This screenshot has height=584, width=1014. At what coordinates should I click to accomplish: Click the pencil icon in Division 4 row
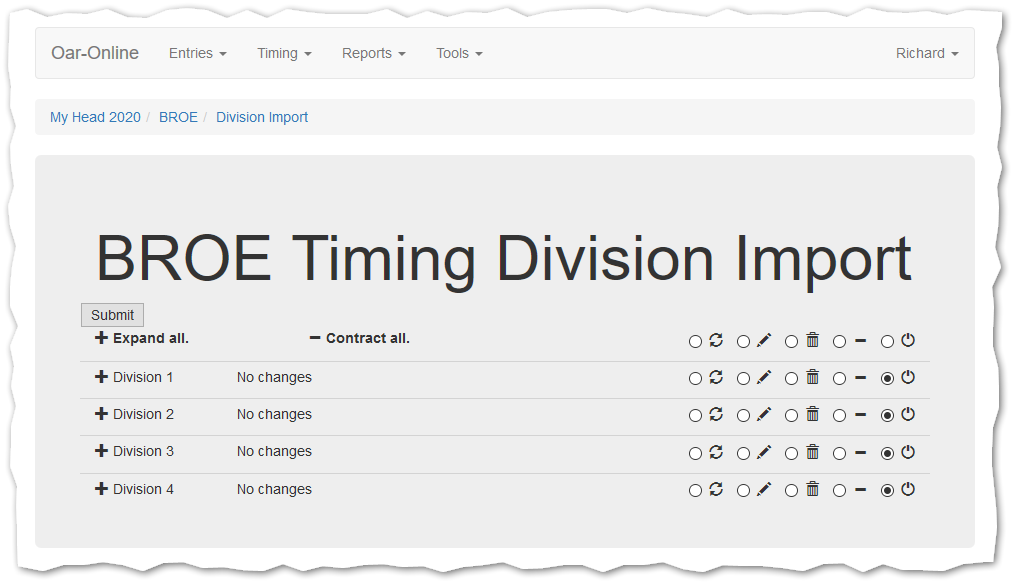click(x=764, y=489)
